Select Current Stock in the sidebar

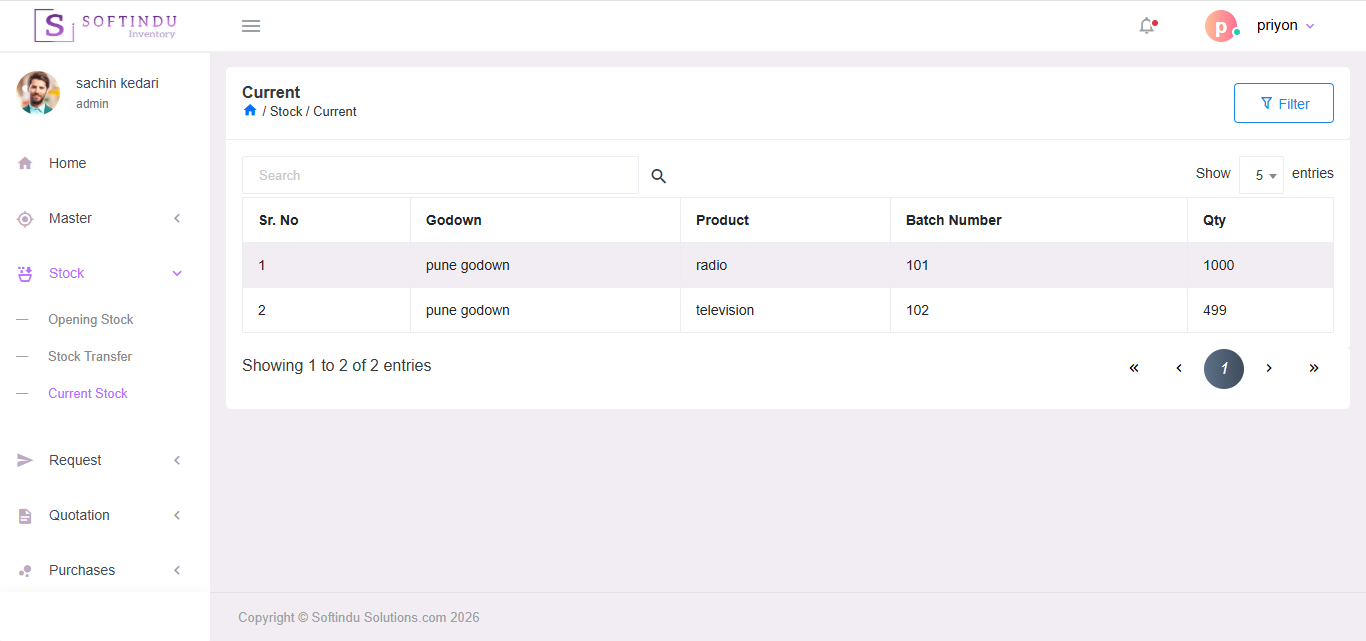coord(88,393)
